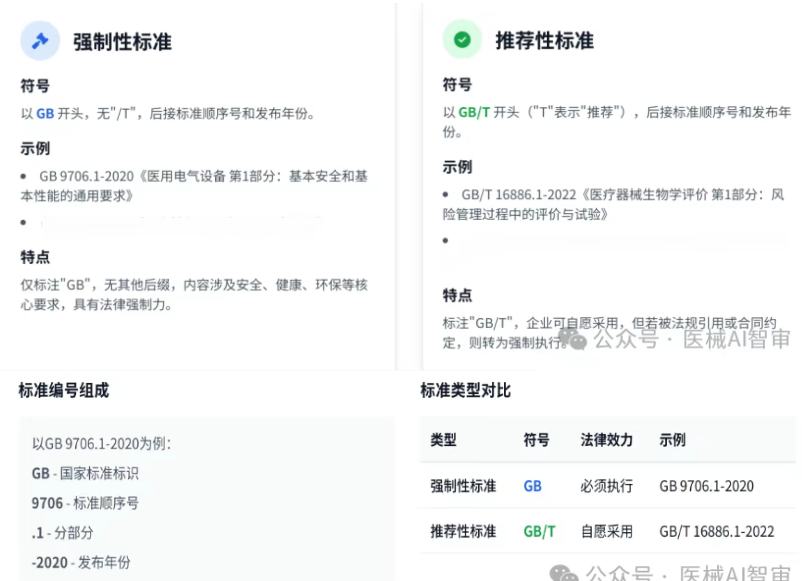Expand the 标准编号组成 section
Image resolution: width=807 pixels, height=581 pixels.
point(63,390)
